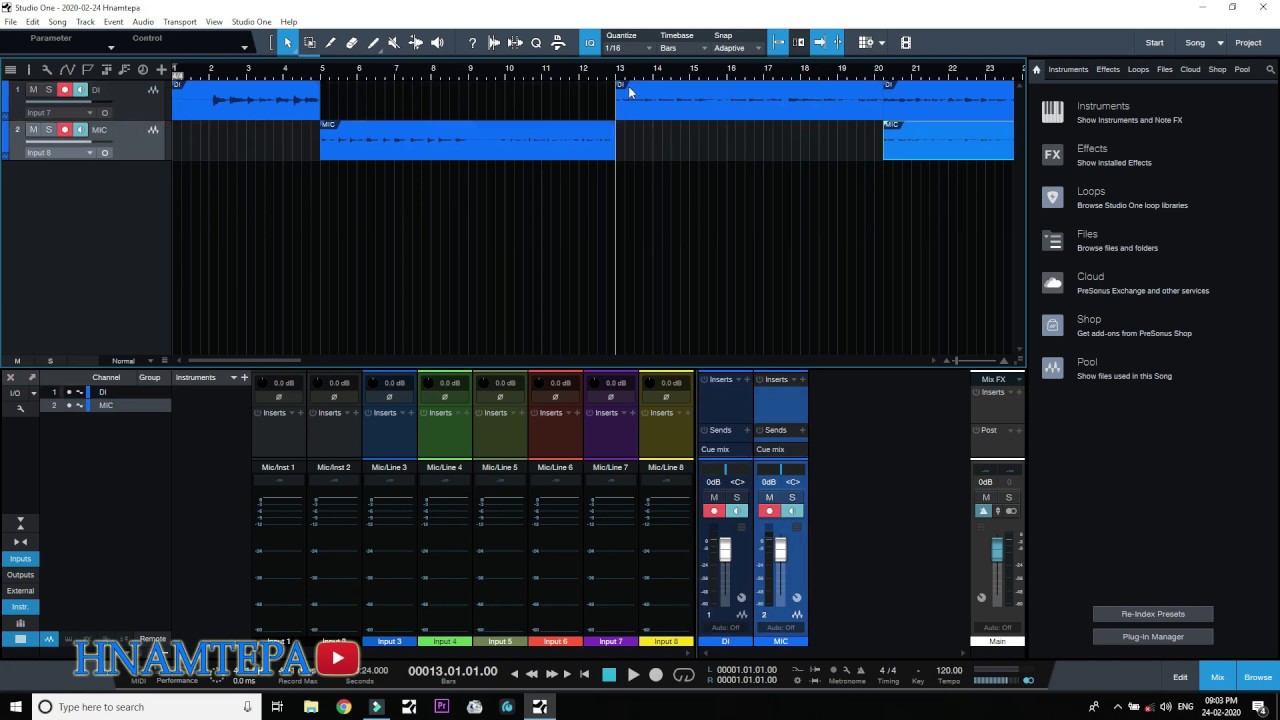Open the tempo track clock icon
Screen dimensions: 1280x720
[142, 70]
